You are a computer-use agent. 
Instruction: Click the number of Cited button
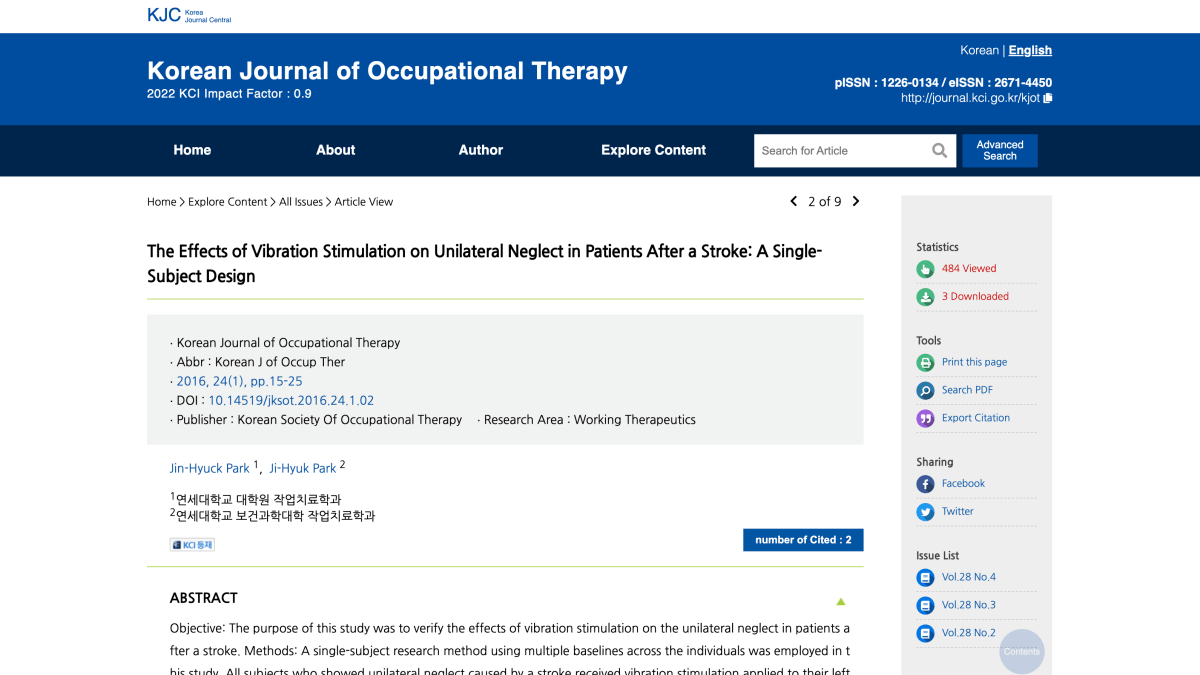click(803, 540)
